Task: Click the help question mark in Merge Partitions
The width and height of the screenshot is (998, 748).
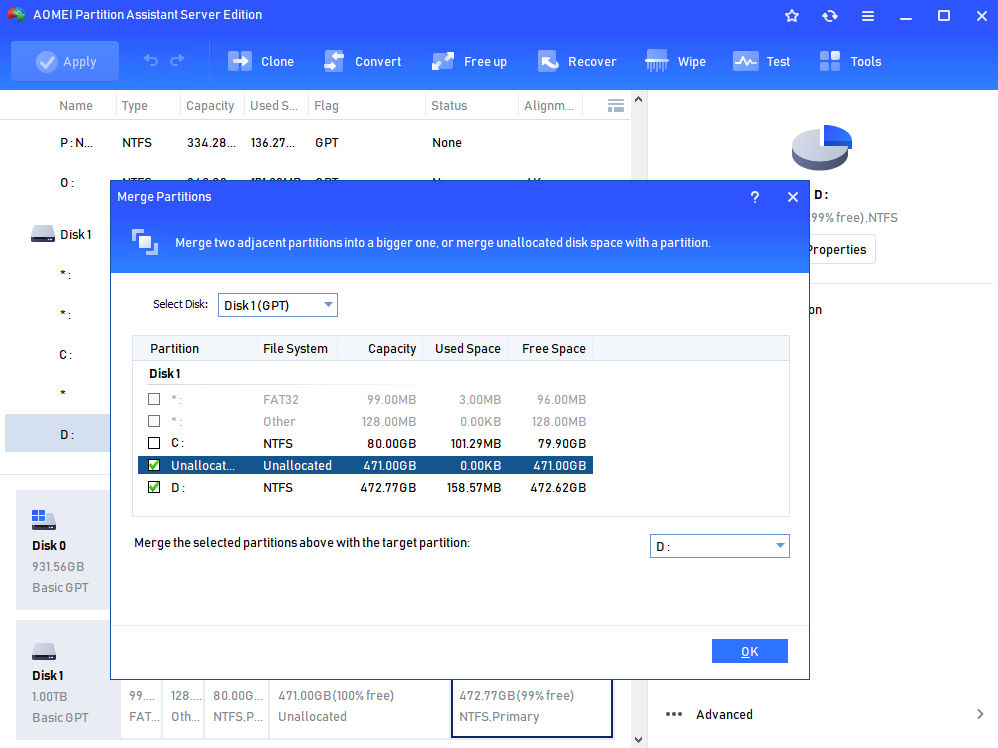Action: point(755,197)
